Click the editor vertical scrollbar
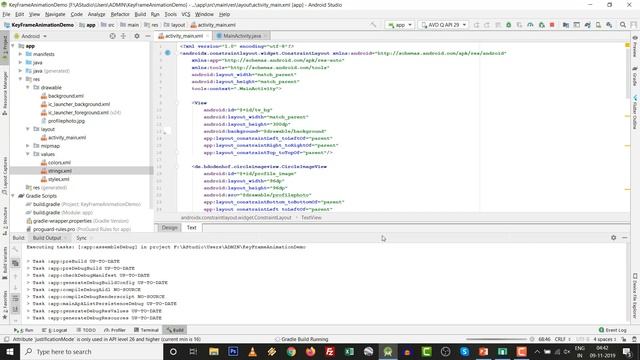This screenshot has height=360, width=640. 627,73
